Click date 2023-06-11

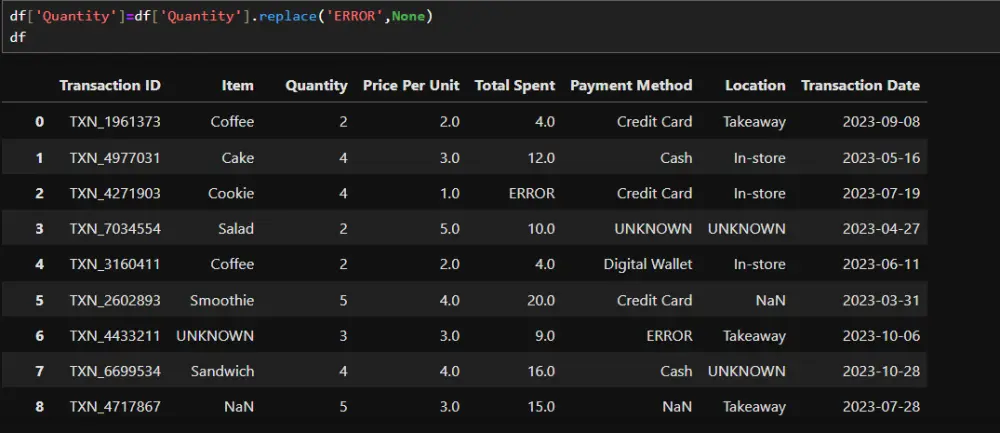click(881, 264)
